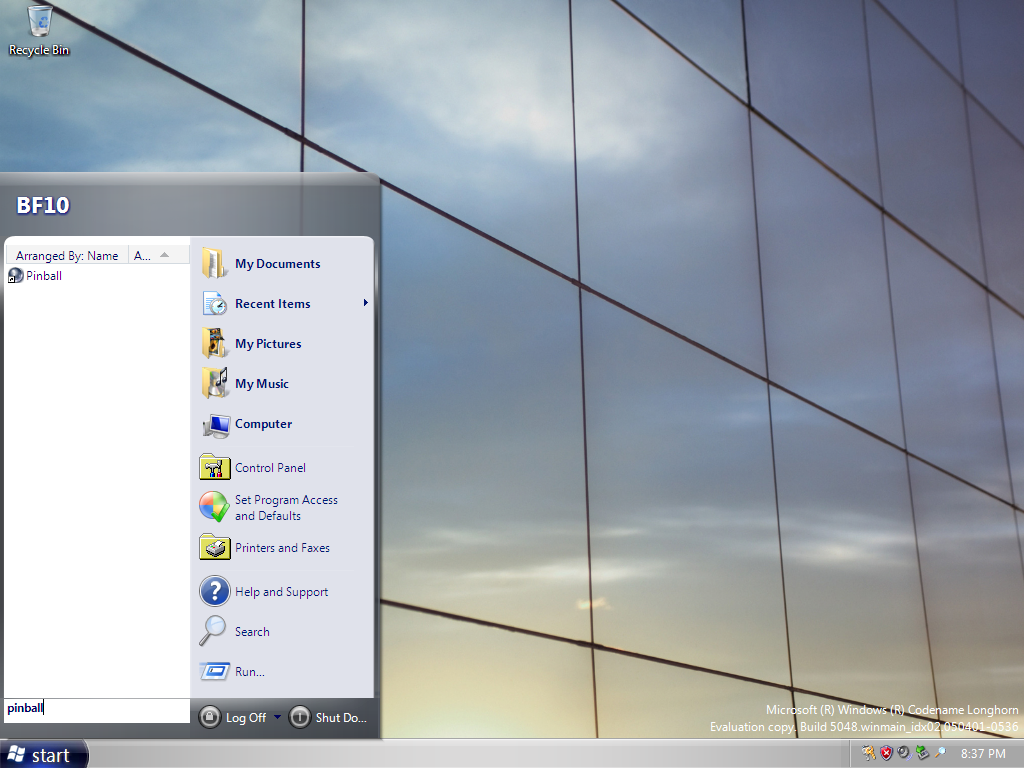Open Printers and Faxes
Viewport: 1024px width, 768px height.
pyautogui.click(x=281, y=548)
